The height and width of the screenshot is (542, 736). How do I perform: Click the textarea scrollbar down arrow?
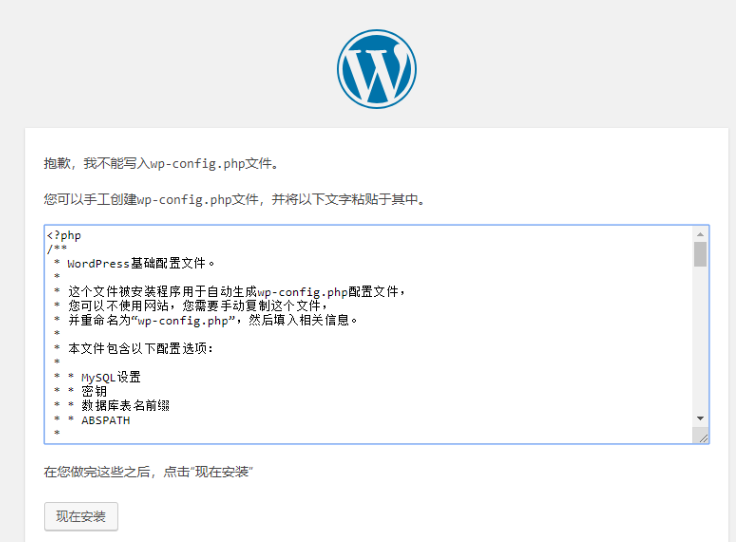coord(700,418)
